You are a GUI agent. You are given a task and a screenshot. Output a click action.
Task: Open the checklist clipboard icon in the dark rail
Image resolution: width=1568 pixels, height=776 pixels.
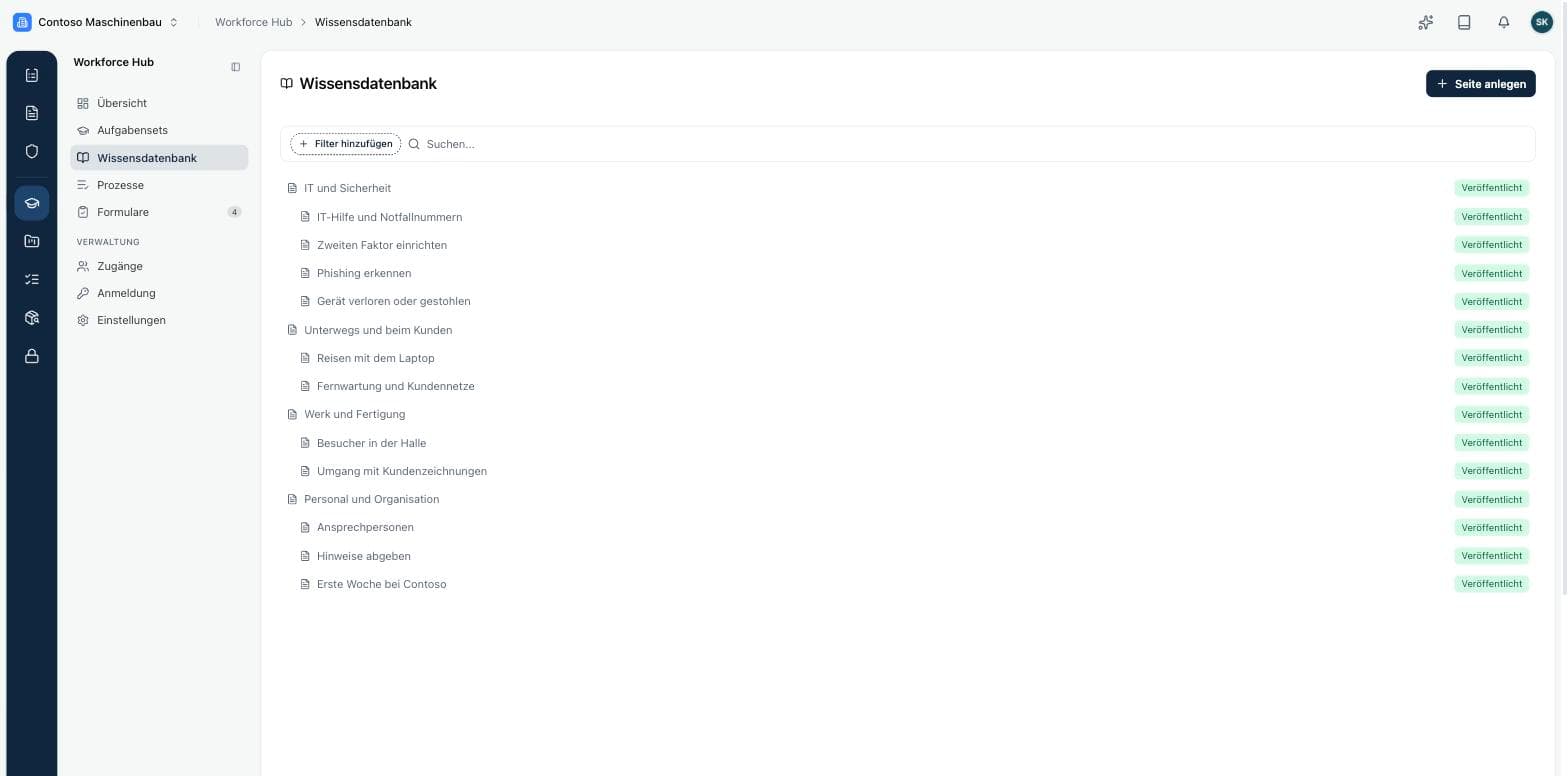click(x=32, y=75)
